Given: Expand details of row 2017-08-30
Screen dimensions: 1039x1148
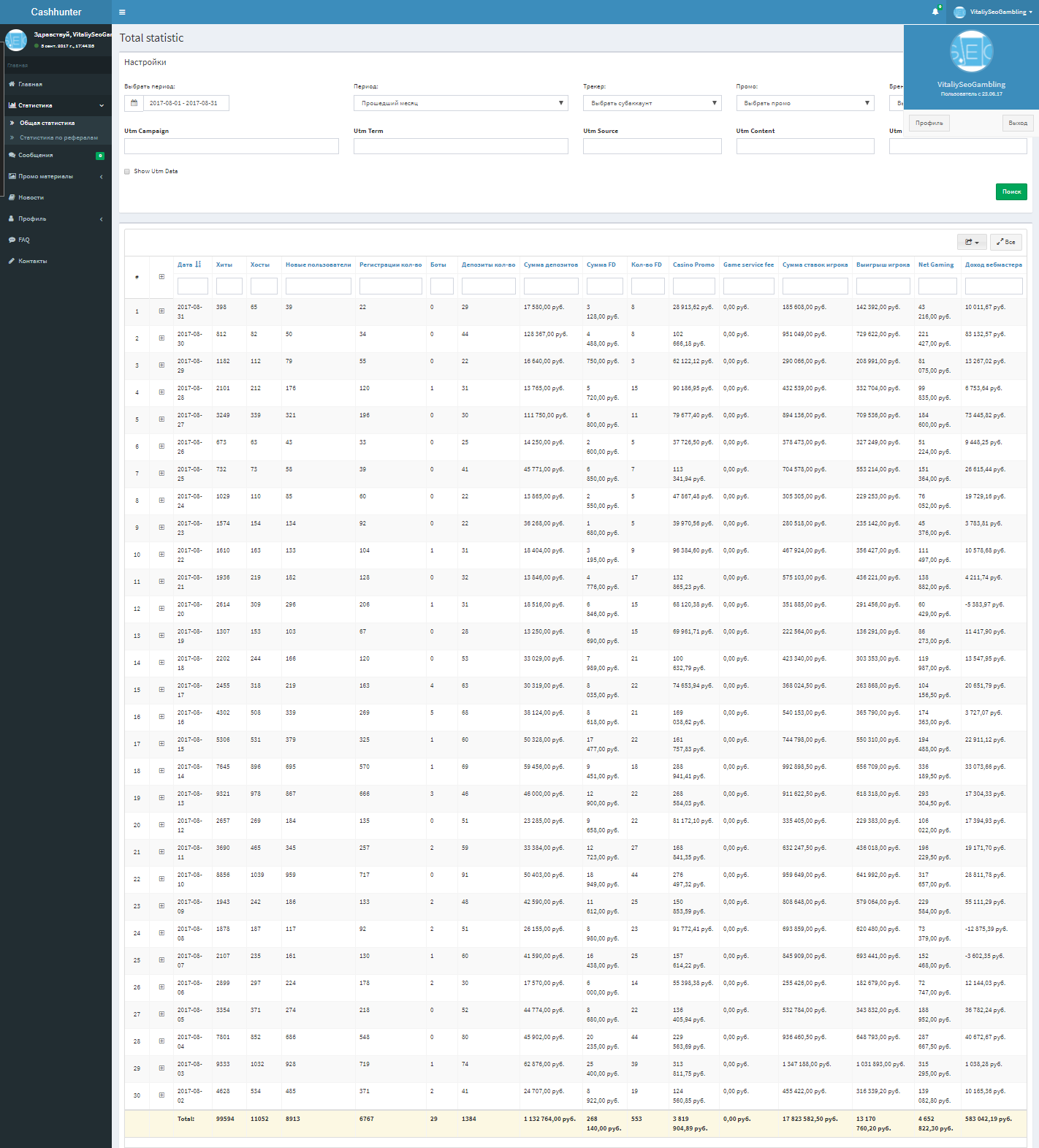Looking at the screenshot, I should point(161,338).
